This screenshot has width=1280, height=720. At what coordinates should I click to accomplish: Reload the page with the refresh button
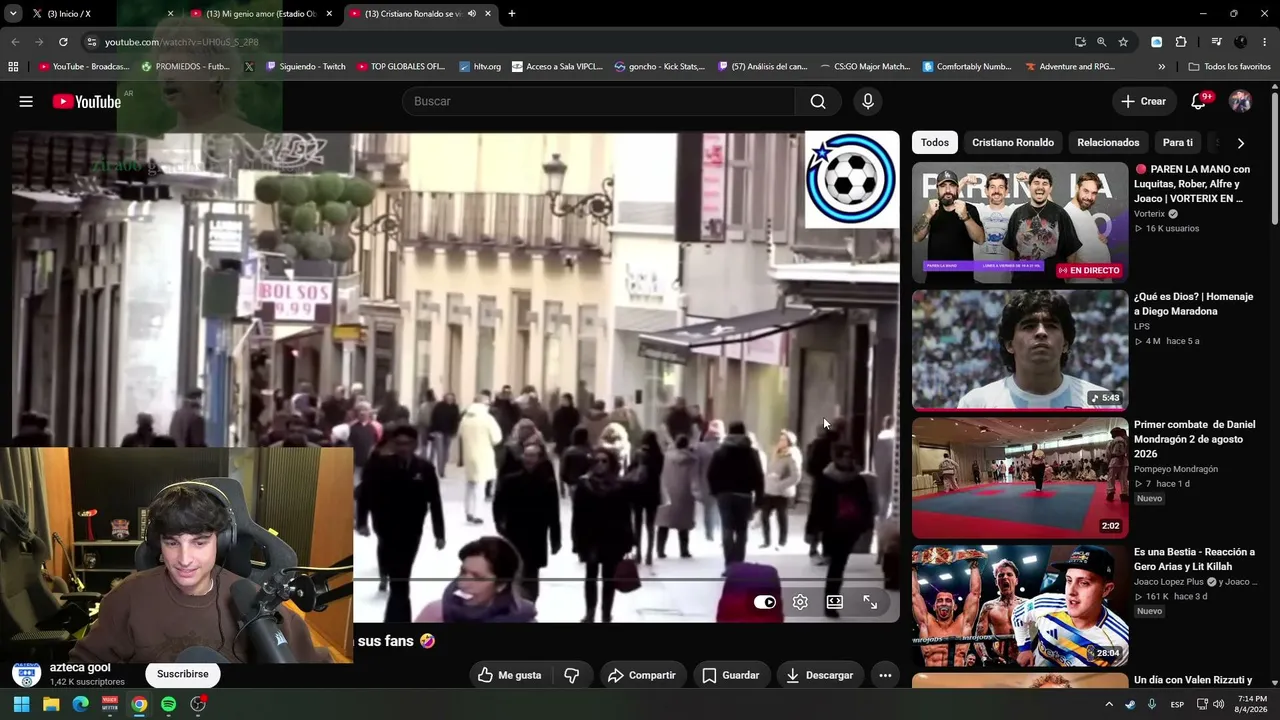click(x=63, y=42)
